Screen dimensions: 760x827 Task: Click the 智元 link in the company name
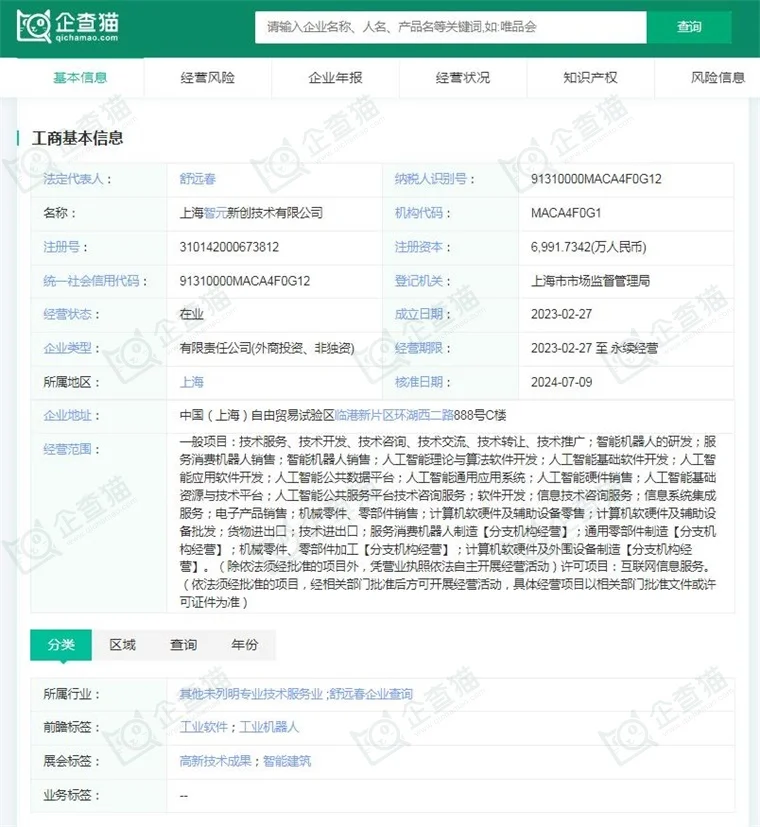pos(215,213)
